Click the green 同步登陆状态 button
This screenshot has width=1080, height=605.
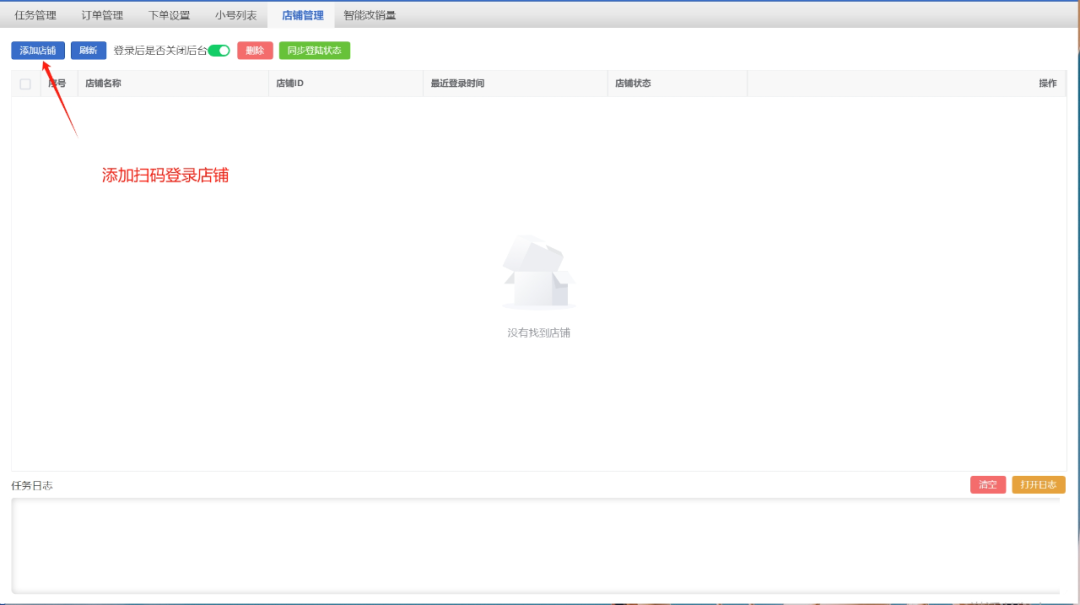click(x=314, y=50)
